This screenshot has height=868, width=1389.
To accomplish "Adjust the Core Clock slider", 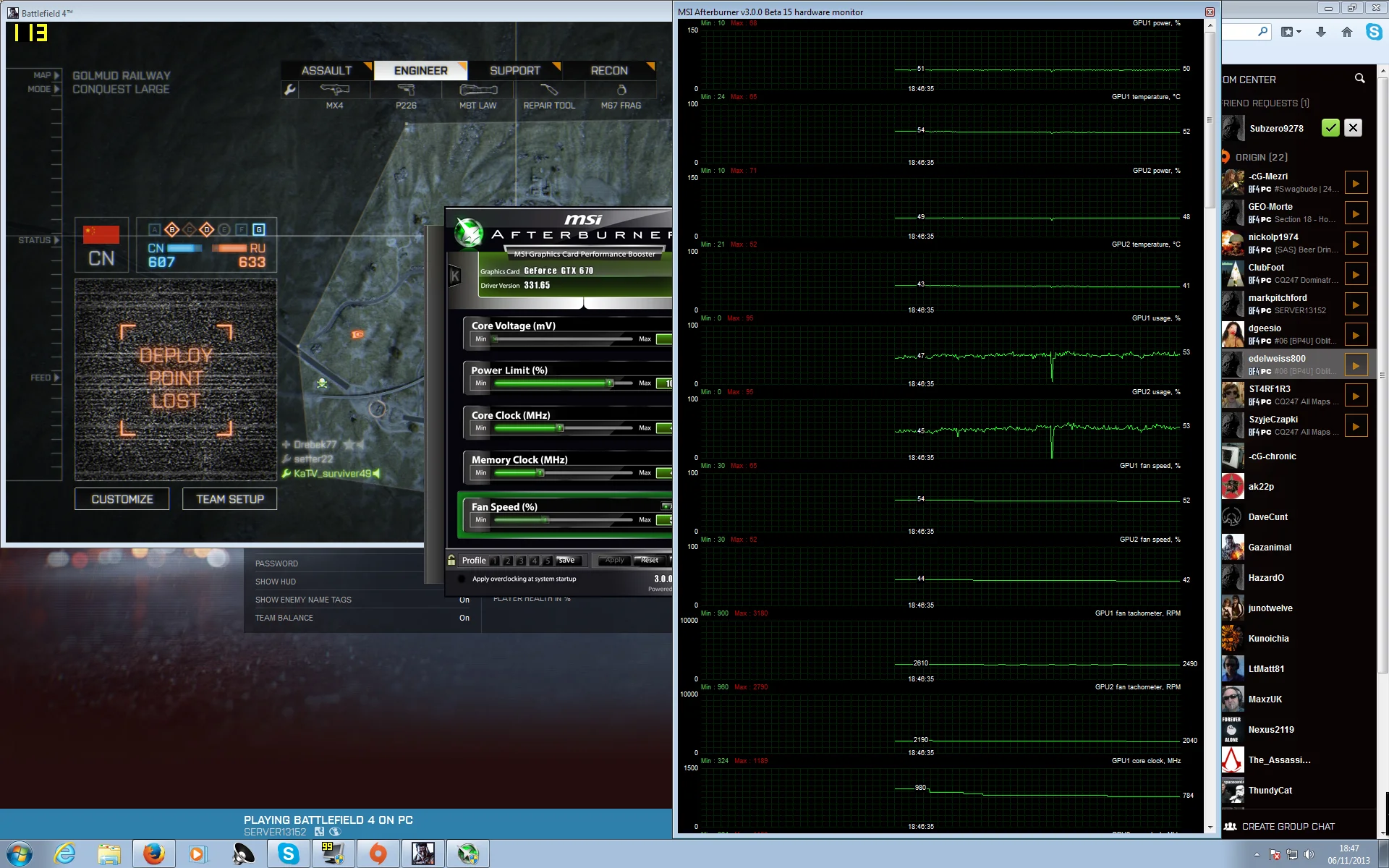I will pyautogui.click(x=564, y=427).
